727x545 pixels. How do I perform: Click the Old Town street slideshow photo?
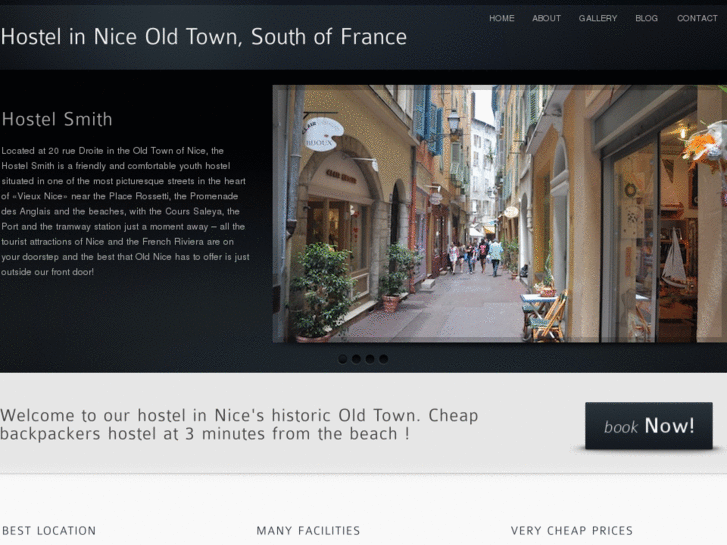(x=499, y=214)
